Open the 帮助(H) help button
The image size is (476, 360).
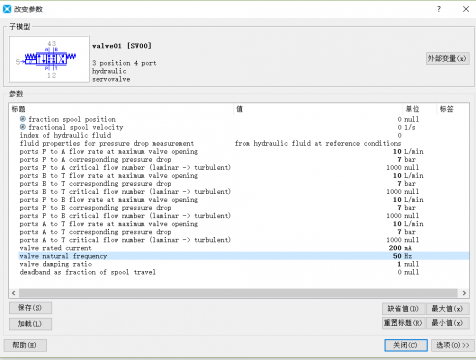tap(25, 345)
